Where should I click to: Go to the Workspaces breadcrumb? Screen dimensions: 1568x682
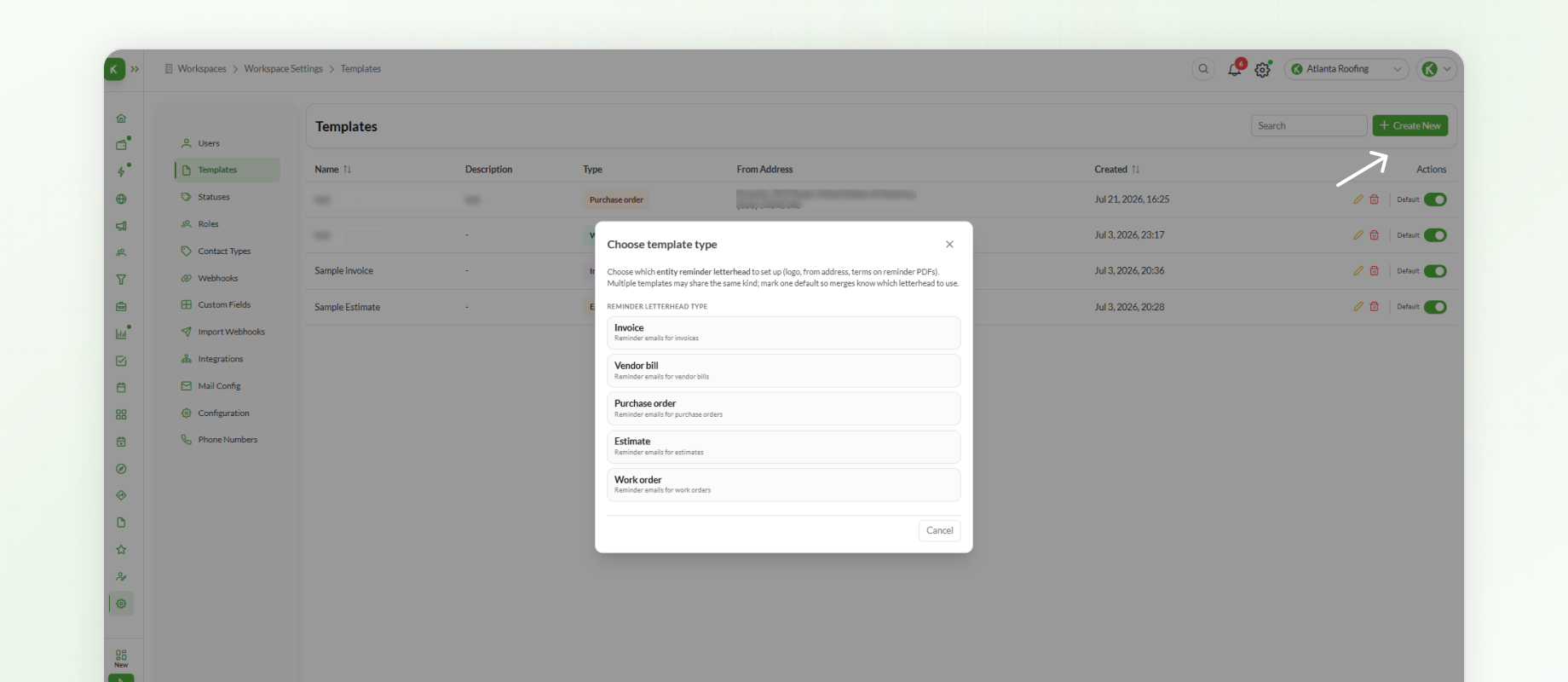[202, 69]
